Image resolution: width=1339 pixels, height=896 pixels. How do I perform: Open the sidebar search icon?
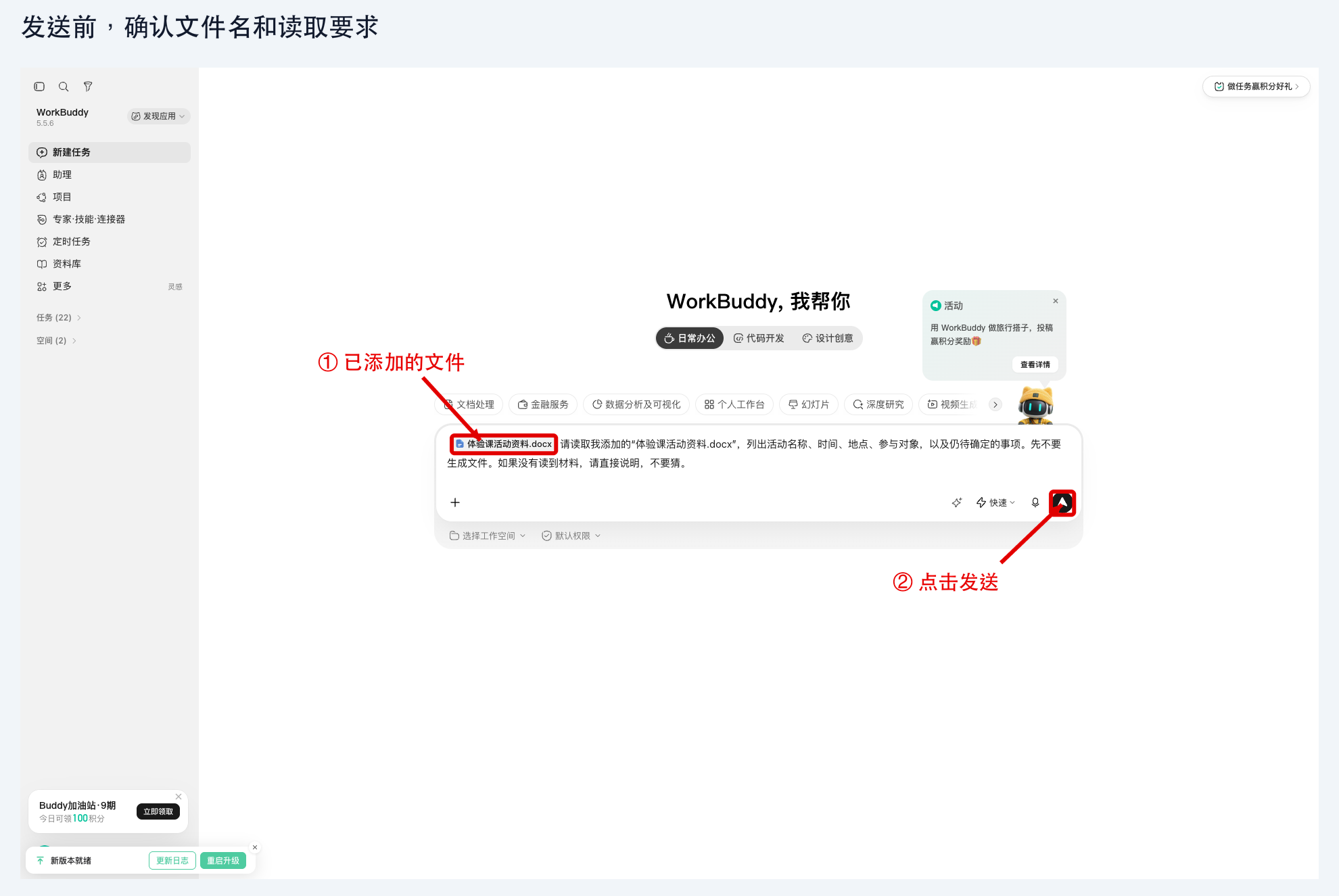pos(64,87)
